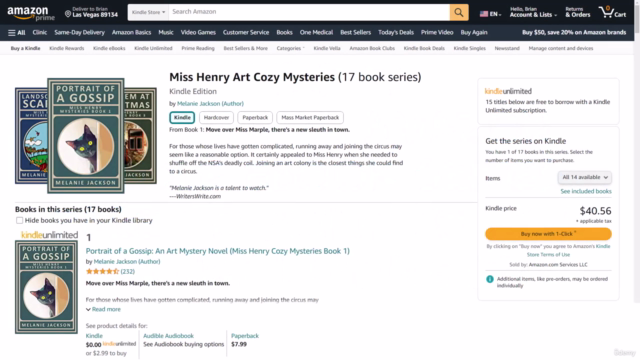640x360 pixels.
Task: Click the info icon beside Additional items note
Action: pos(490,279)
